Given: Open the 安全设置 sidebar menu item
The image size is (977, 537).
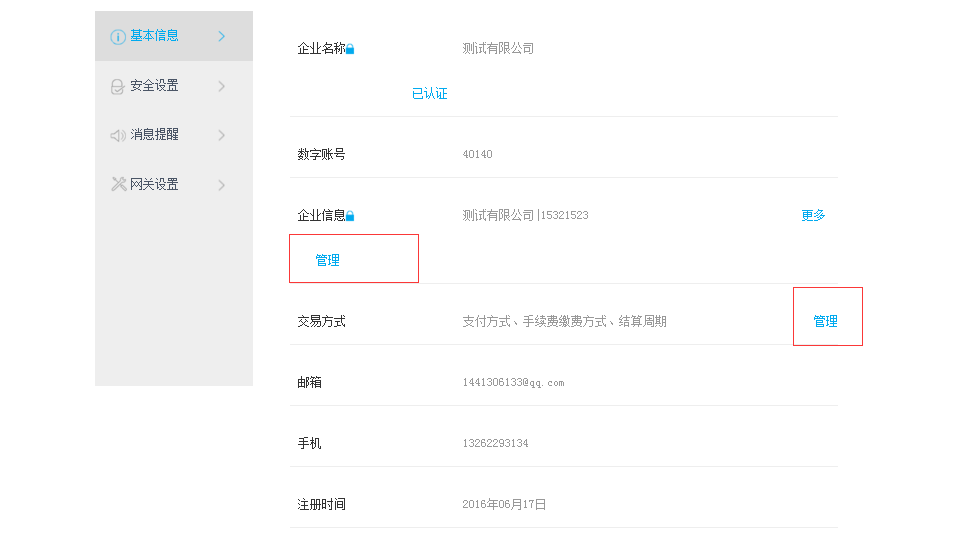Looking at the screenshot, I should 174,86.
